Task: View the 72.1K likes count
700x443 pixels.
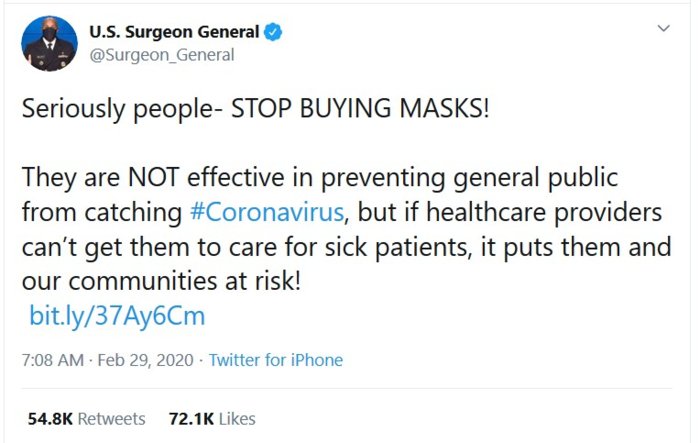Action: click(x=191, y=419)
